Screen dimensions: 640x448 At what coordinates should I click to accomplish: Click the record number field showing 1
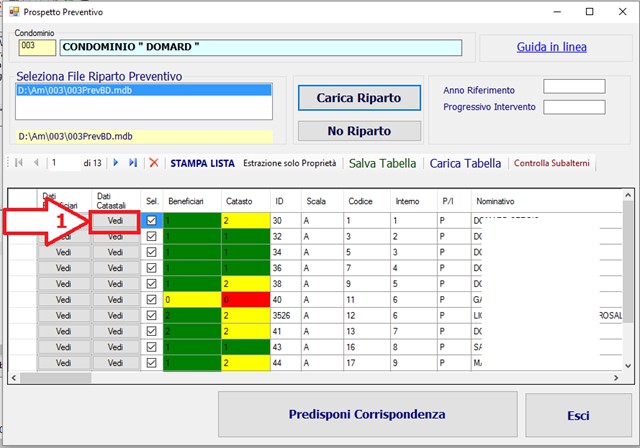point(64,163)
